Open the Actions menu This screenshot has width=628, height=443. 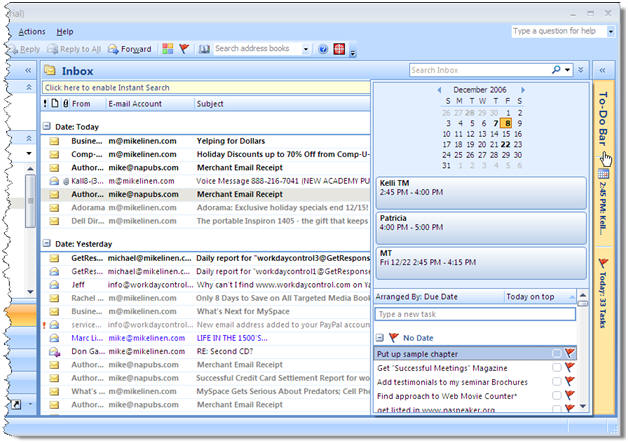pyautogui.click(x=31, y=32)
